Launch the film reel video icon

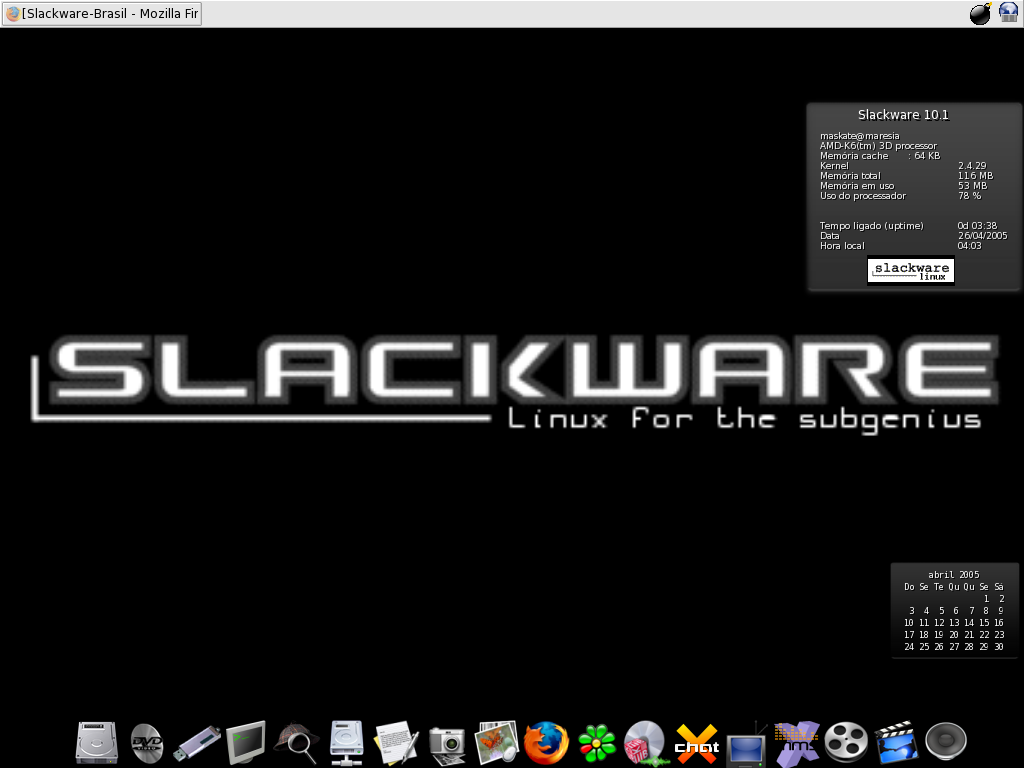[x=846, y=743]
